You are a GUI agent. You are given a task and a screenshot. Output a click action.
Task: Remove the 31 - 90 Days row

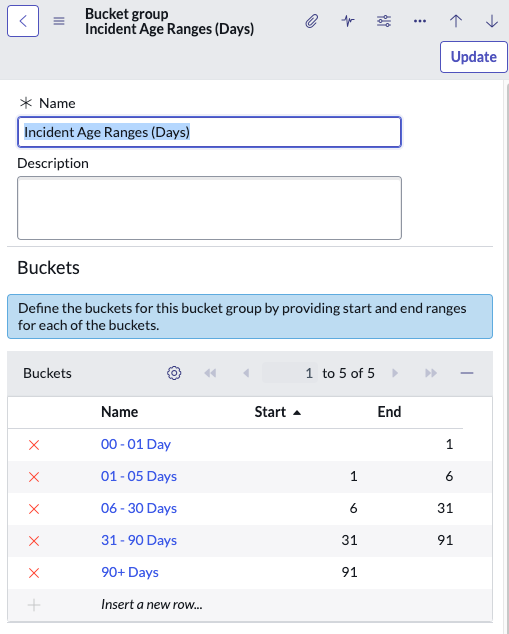(x=34, y=541)
